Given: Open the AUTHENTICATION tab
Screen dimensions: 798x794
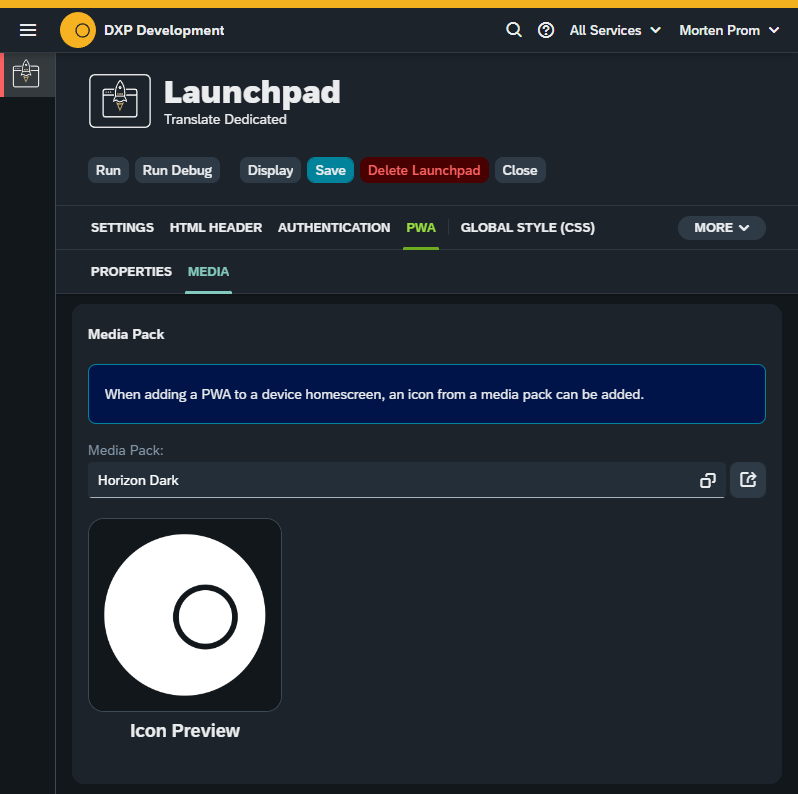Looking at the screenshot, I should click(x=334, y=228).
